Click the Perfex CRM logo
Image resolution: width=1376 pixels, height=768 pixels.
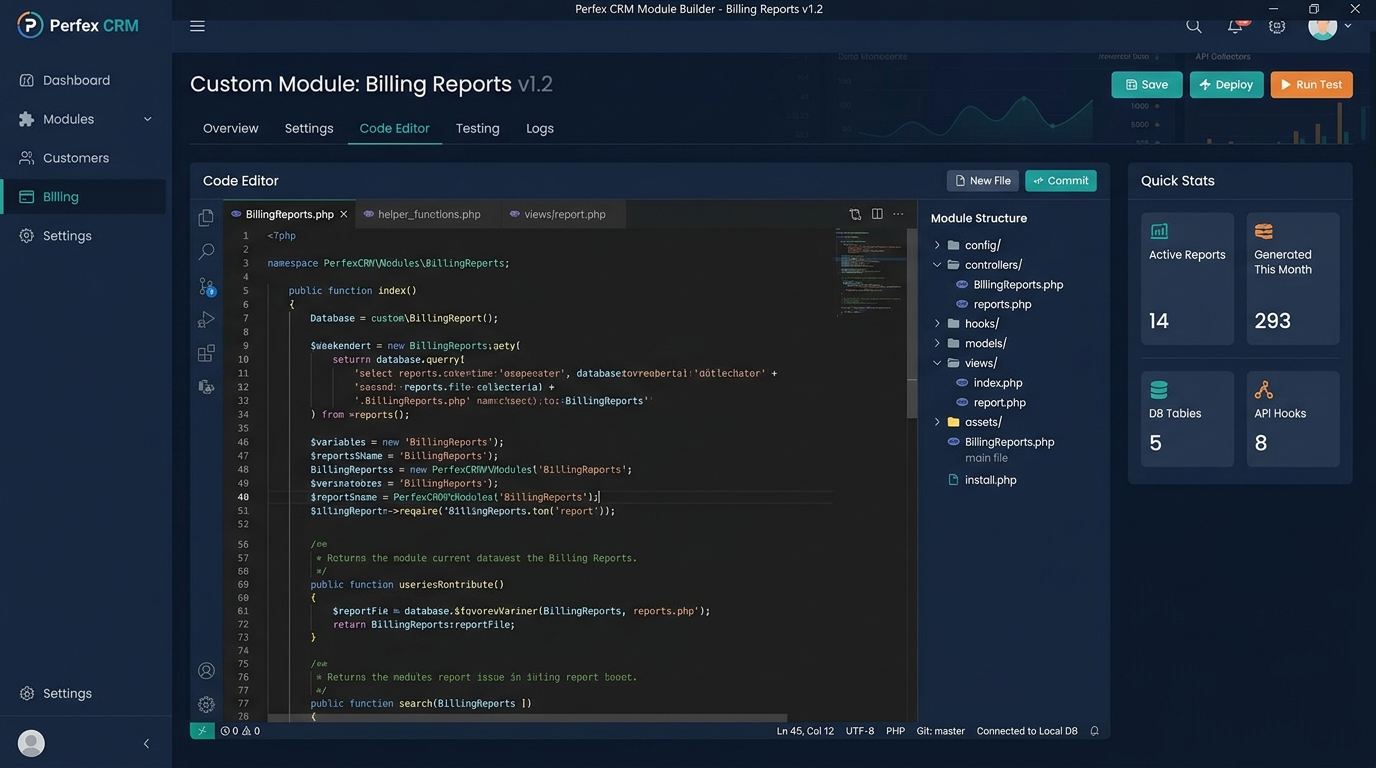pyautogui.click(x=78, y=25)
